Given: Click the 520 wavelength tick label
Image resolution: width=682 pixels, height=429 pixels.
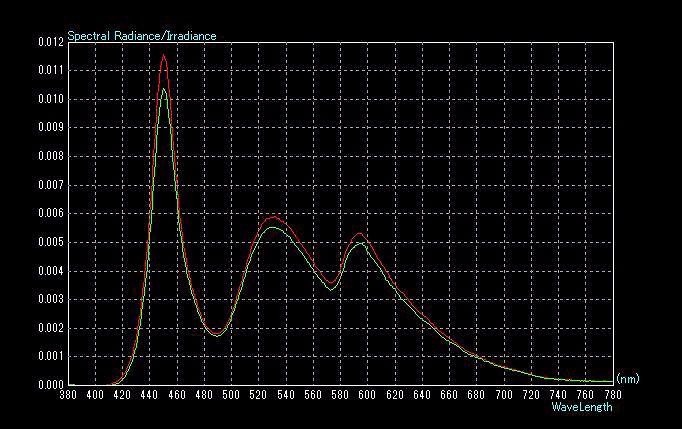Looking at the screenshot, I should click(258, 395).
